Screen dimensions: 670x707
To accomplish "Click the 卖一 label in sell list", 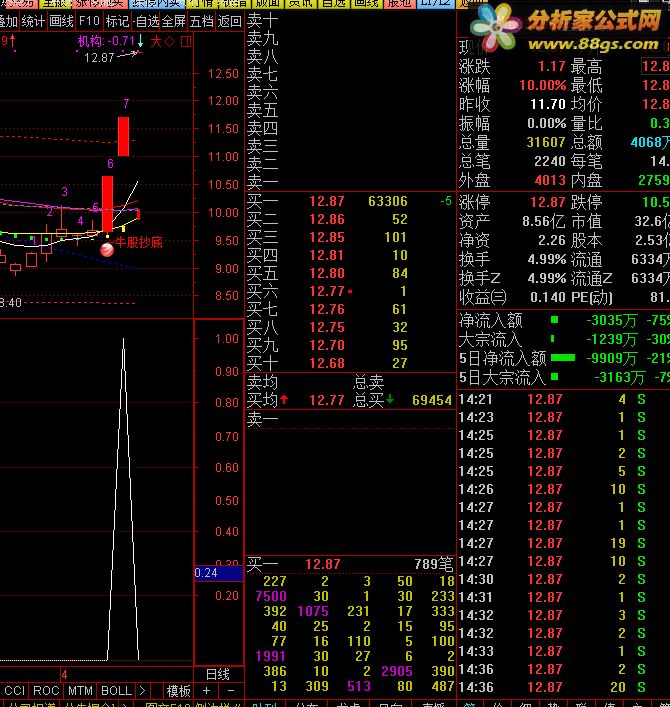I will click(x=262, y=183).
